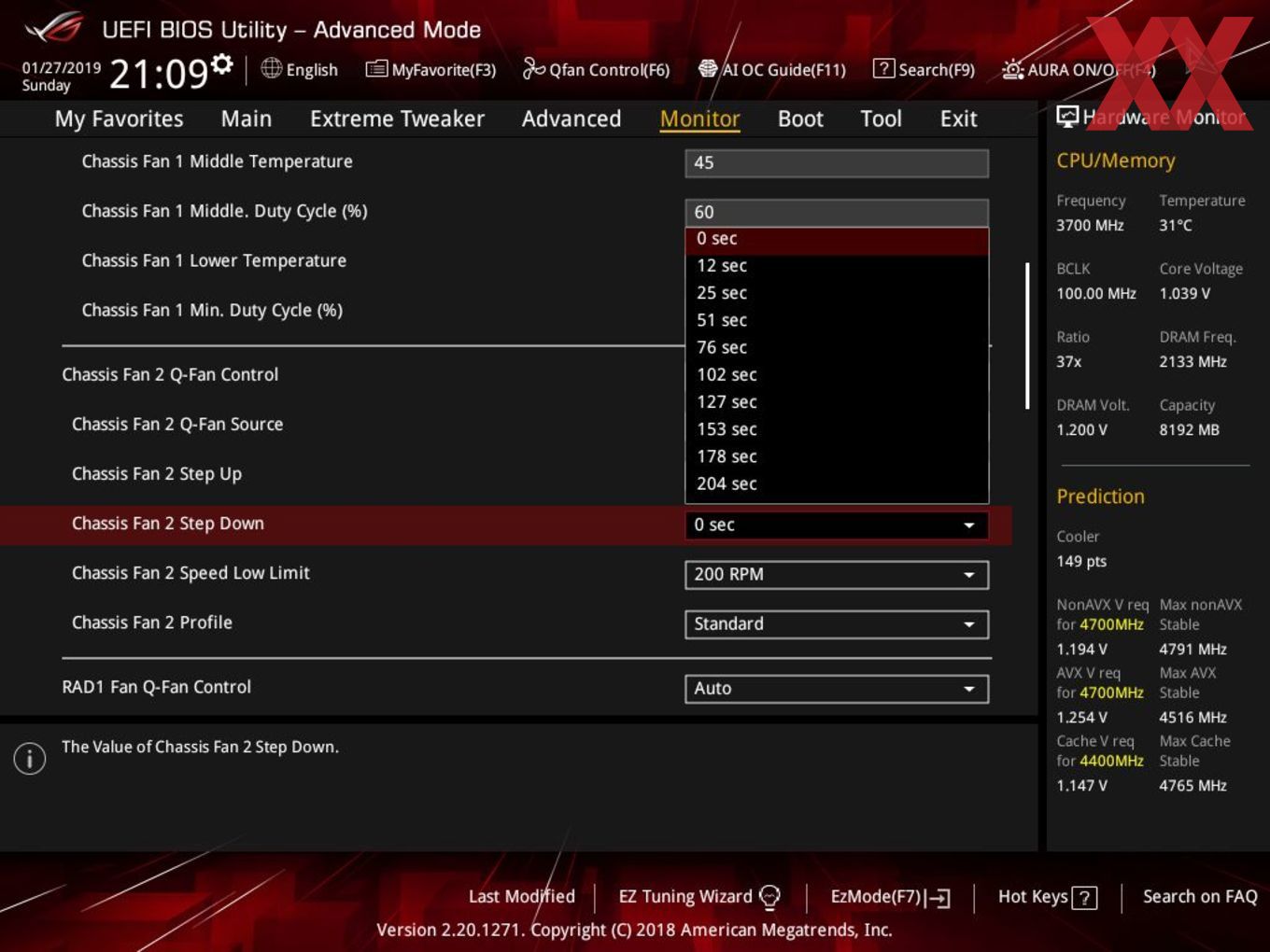
Task: Click the English language globe icon
Action: tap(271, 68)
